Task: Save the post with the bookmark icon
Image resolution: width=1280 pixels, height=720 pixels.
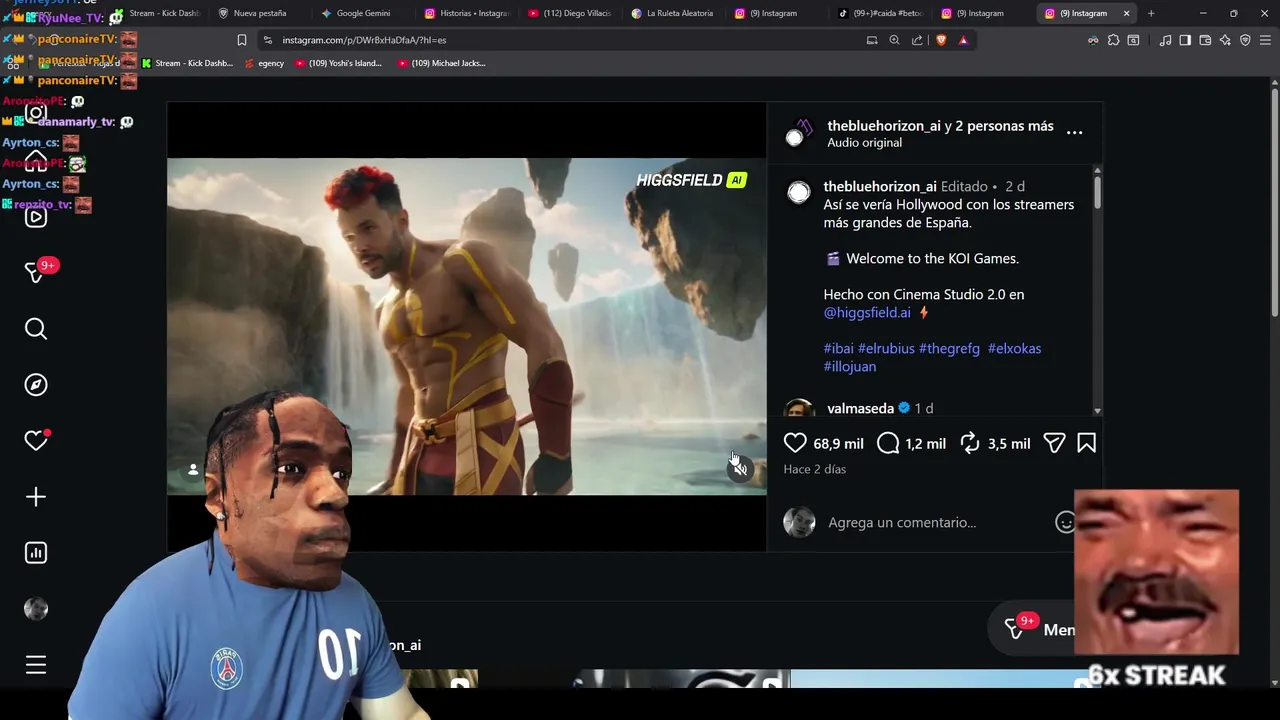Action: pyautogui.click(x=1086, y=443)
